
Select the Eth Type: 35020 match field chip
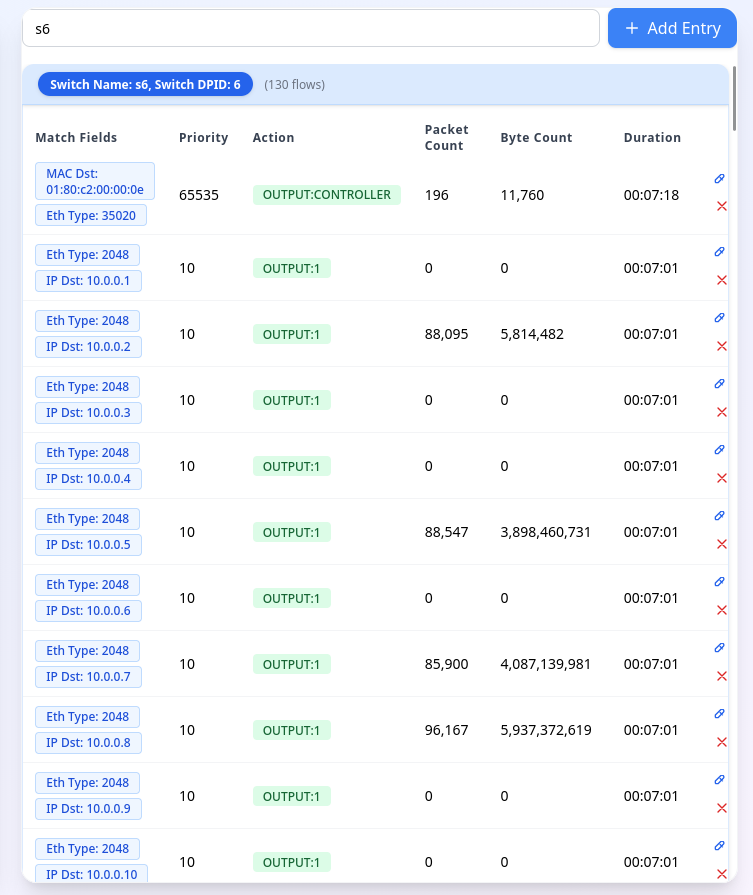pos(91,215)
